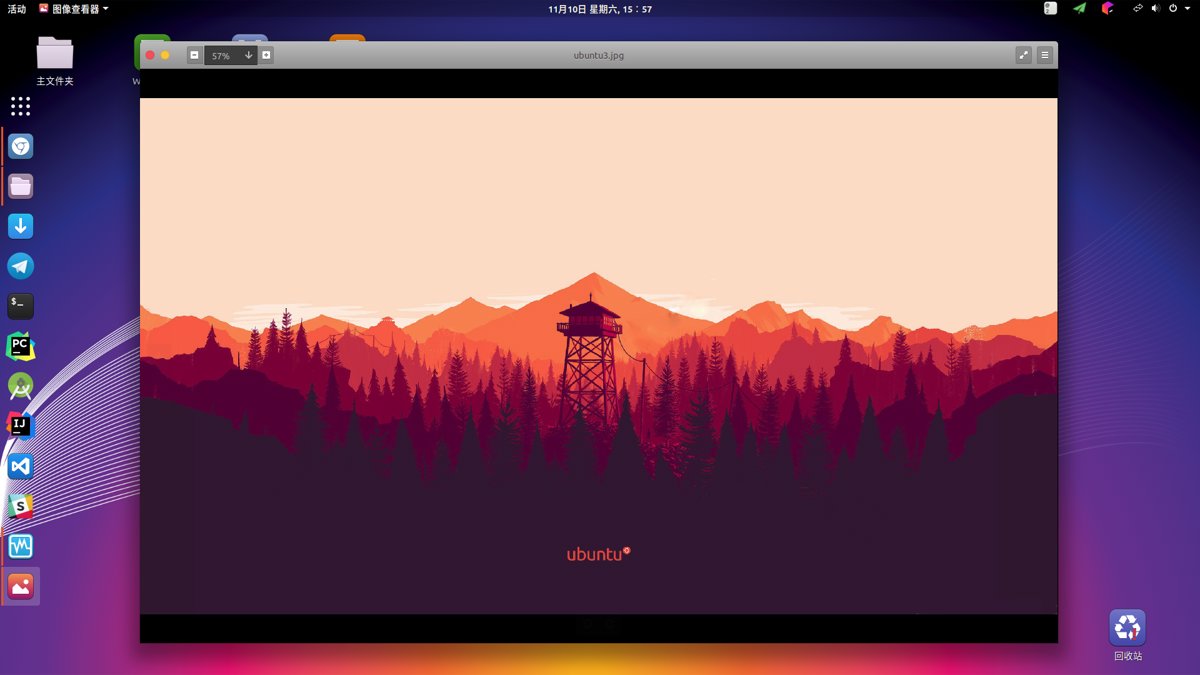Select the image viewer dock icon
The width and height of the screenshot is (1200, 675).
21,586
